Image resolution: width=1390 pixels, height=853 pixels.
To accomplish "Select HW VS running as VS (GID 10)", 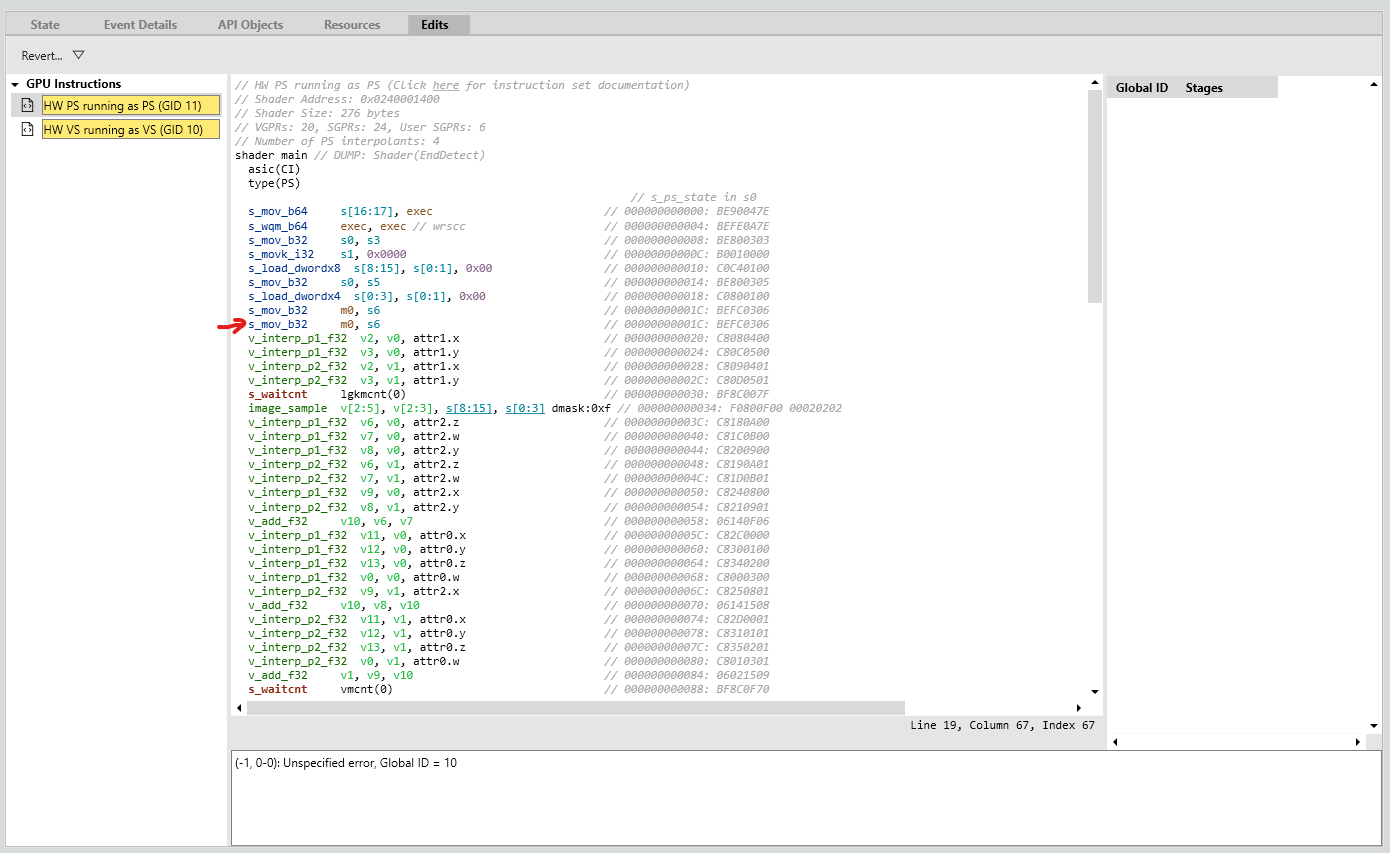I will click(130, 129).
